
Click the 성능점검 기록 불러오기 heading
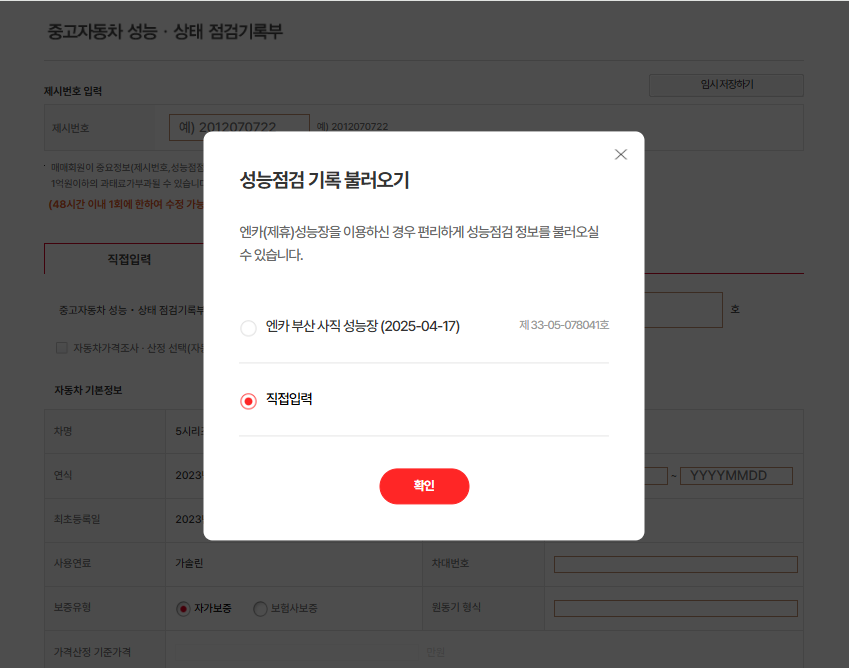(324, 180)
